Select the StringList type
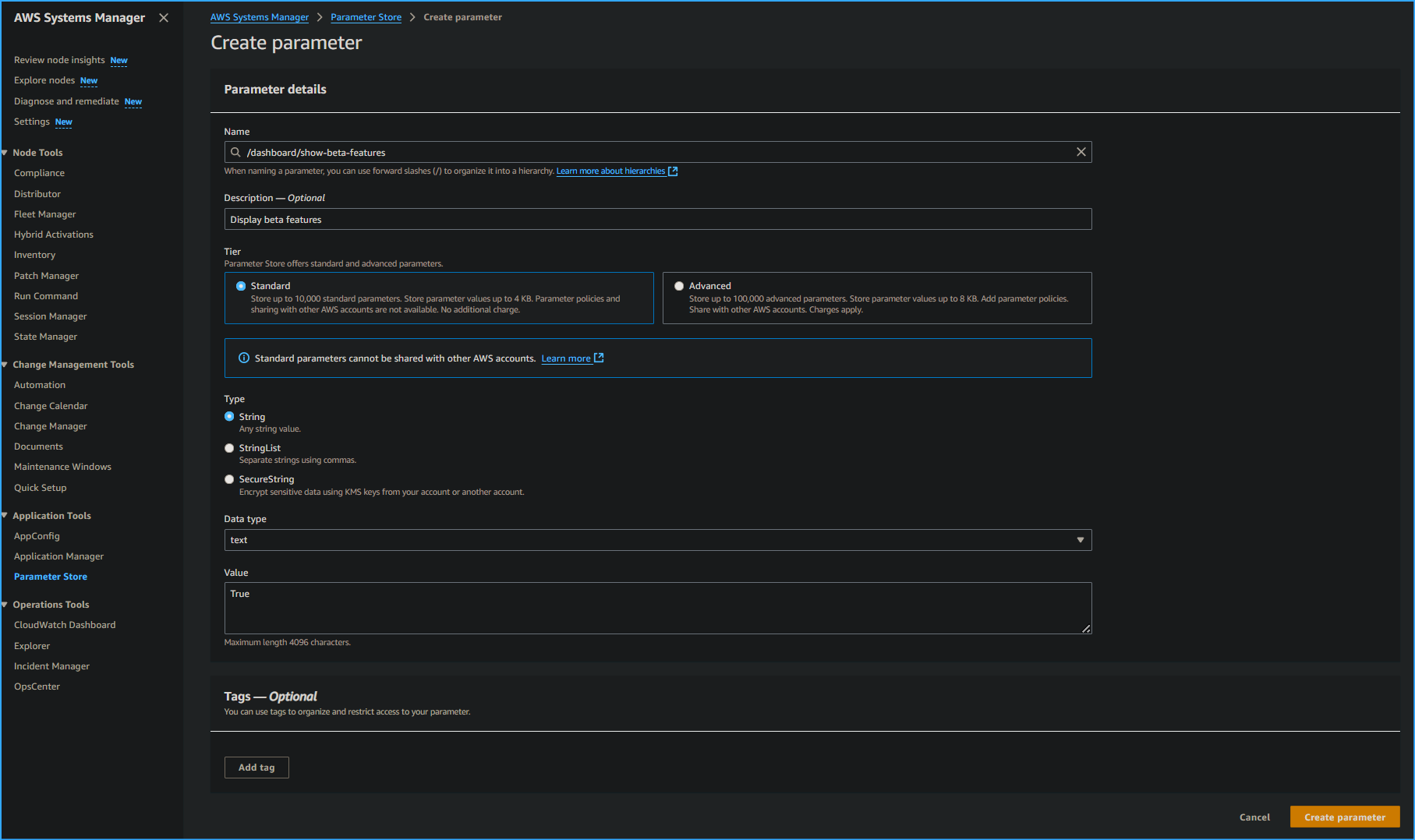1415x840 pixels. pos(228,448)
